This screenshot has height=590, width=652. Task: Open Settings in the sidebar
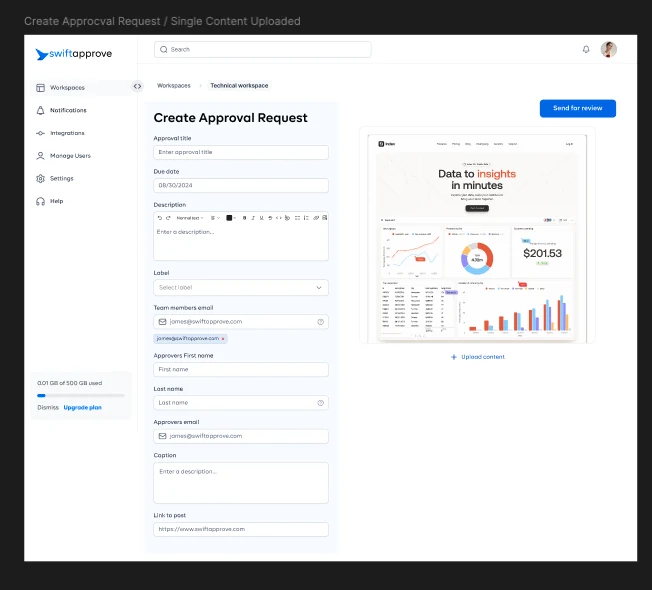click(x=55, y=178)
